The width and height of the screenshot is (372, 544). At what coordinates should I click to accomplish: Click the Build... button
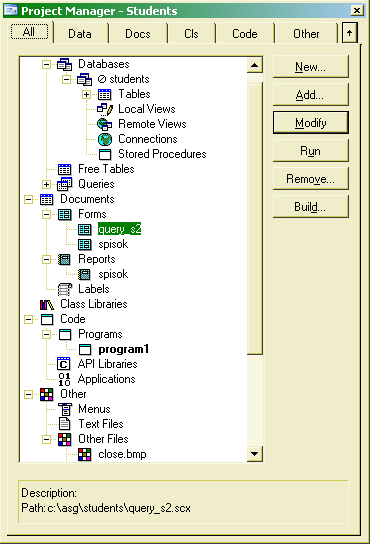coord(311,207)
